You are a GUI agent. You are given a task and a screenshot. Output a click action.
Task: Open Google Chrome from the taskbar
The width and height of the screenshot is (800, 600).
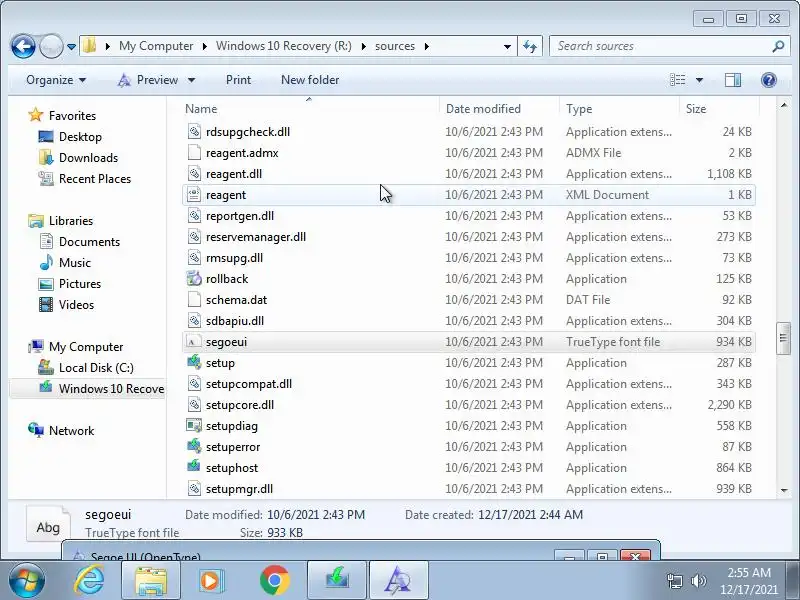point(274,580)
